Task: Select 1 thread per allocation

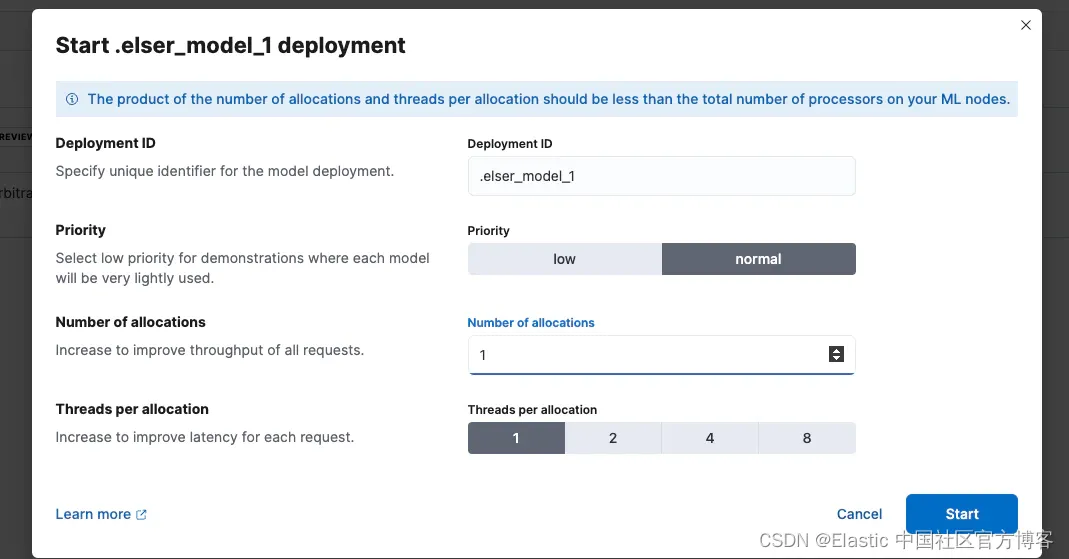Action: pos(516,438)
